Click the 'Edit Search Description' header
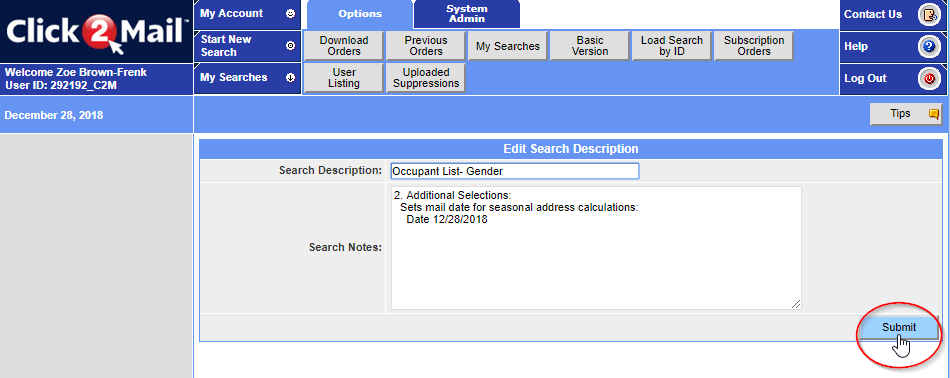 pos(570,149)
